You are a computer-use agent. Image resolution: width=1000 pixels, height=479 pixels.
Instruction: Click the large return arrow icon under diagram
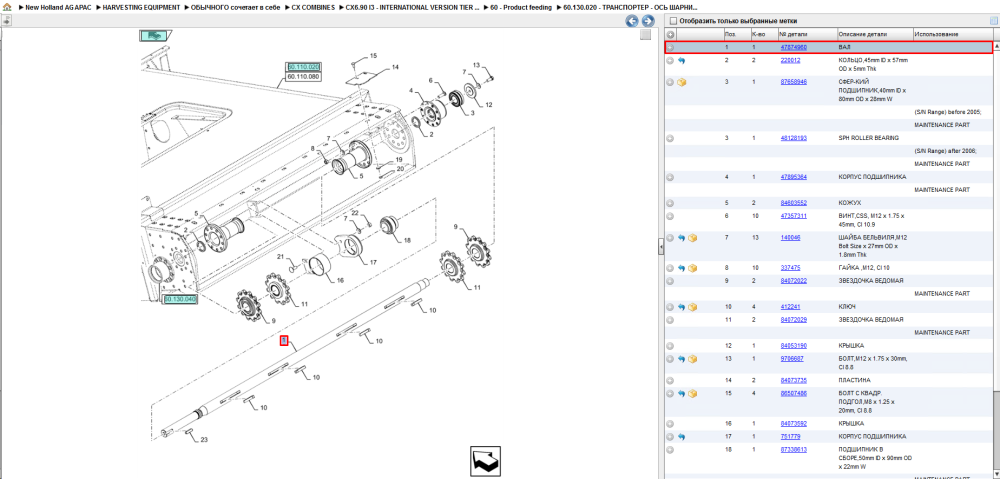[x=485, y=461]
